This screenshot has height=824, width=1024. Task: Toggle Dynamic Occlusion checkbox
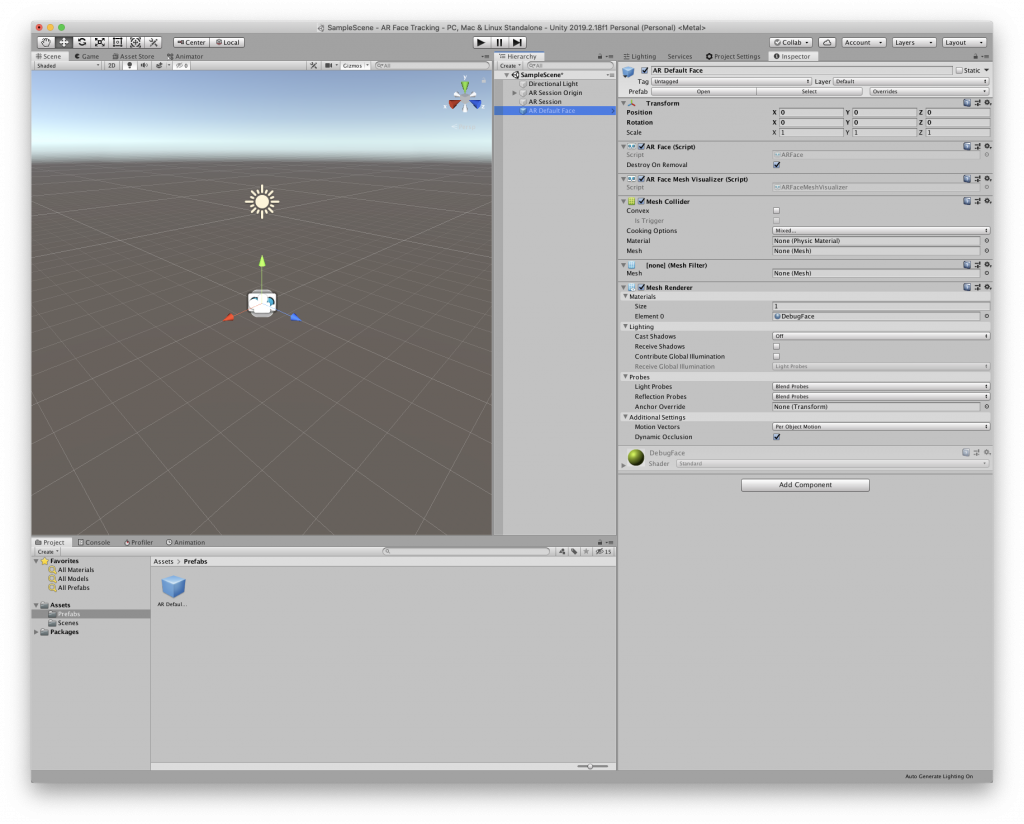click(x=776, y=437)
